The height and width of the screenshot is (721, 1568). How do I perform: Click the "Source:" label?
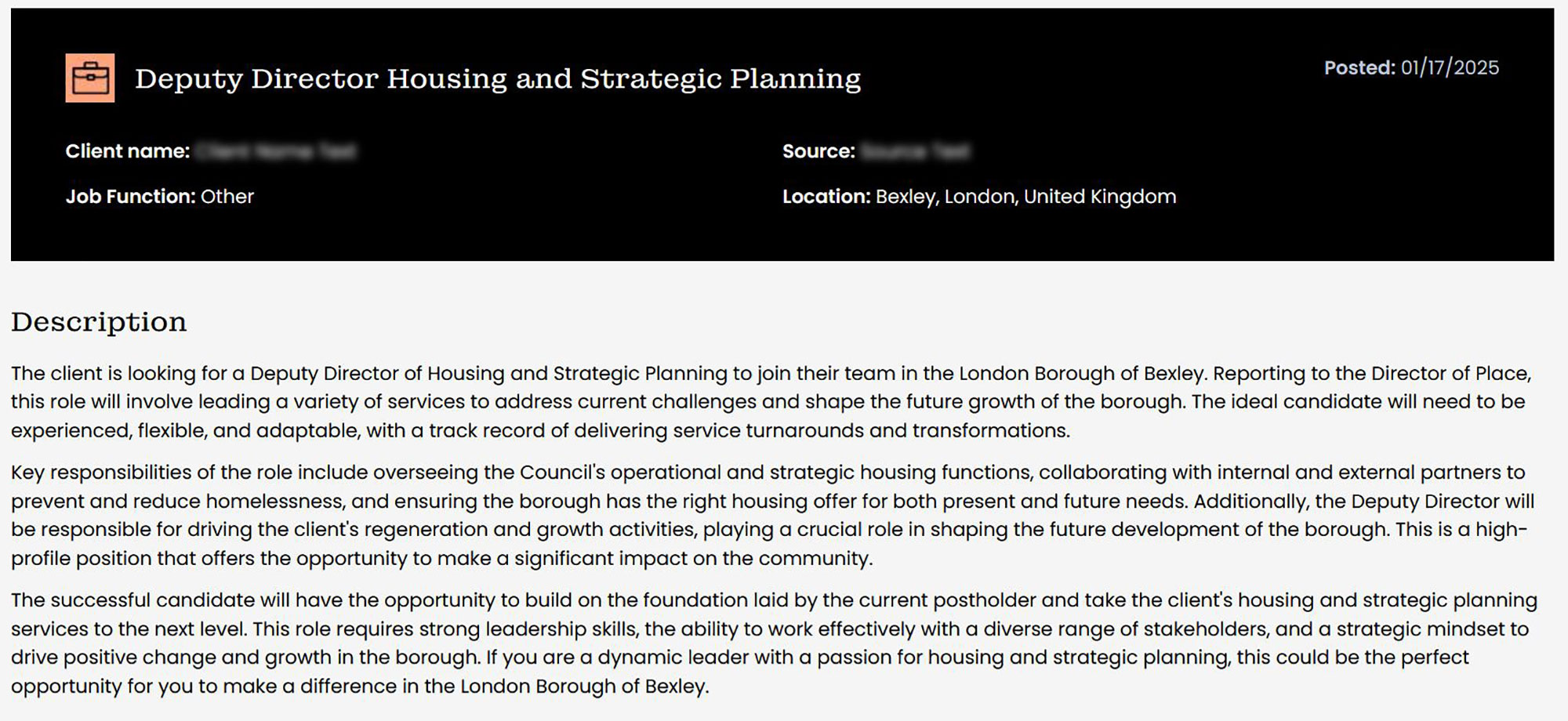tap(818, 151)
